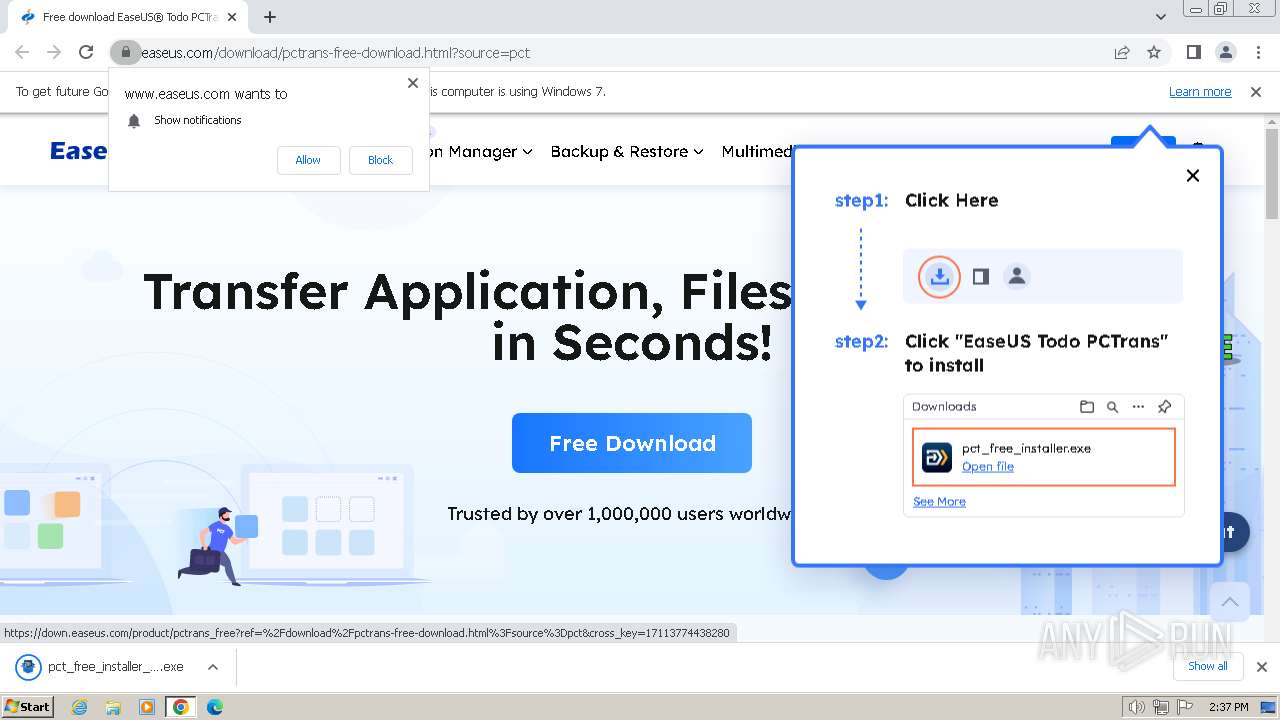Click the Free Download button

coord(632,443)
